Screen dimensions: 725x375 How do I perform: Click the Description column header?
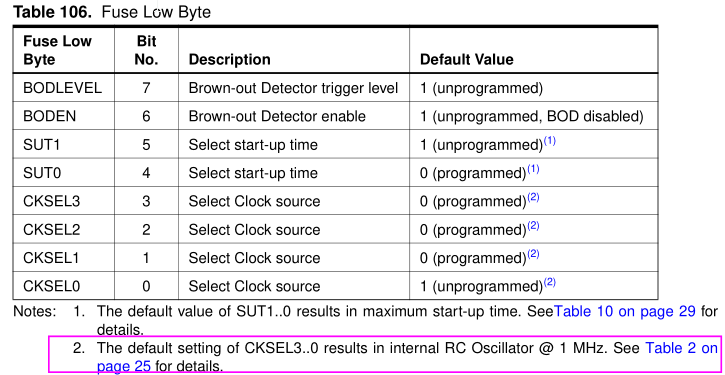coord(230,59)
